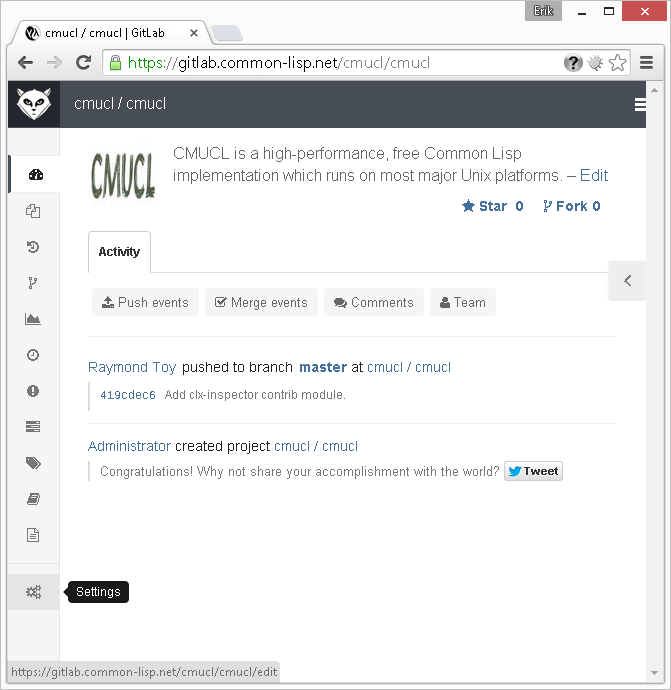Open the Issues exclamation icon in the sidebar
Image resolution: width=671 pixels, height=690 pixels.
click(x=33, y=391)
